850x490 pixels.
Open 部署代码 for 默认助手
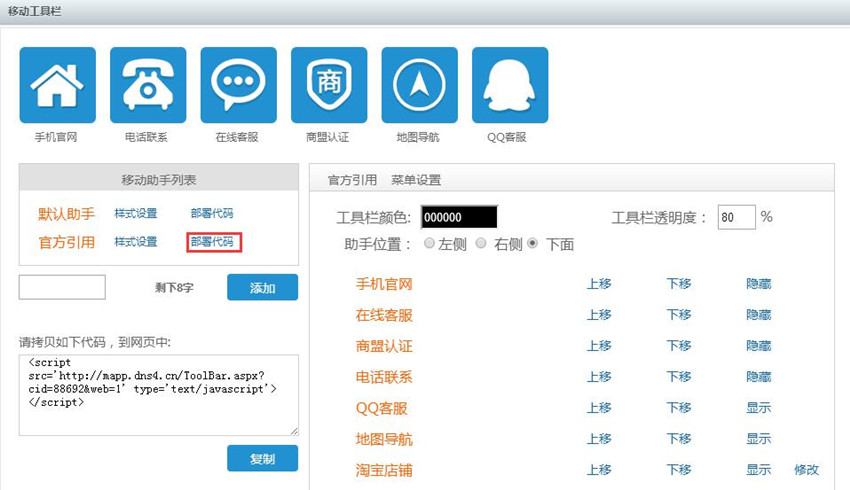pos(212,214)
